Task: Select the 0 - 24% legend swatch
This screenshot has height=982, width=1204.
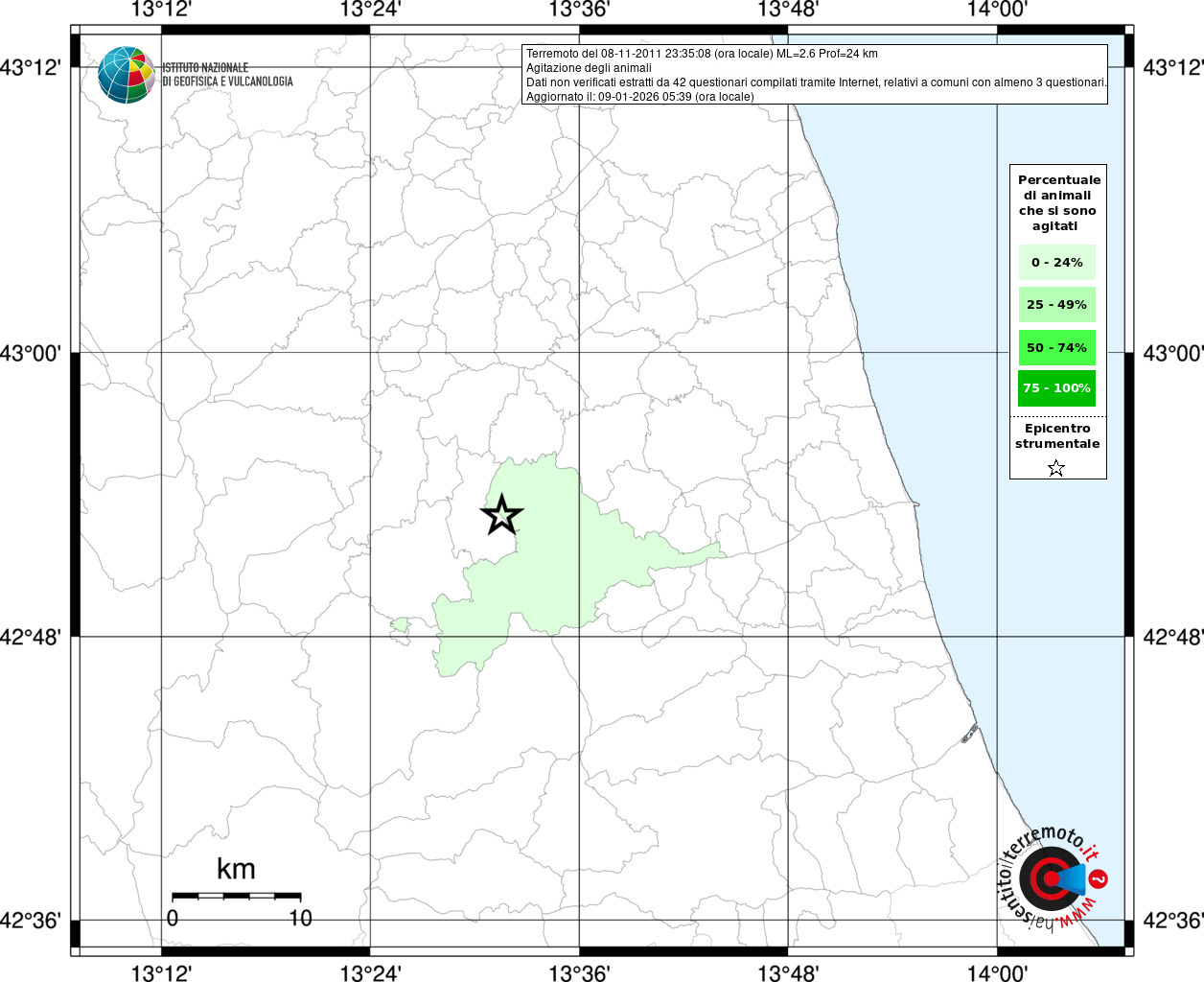Action: pyautogui.click(x=1056, y=262)
